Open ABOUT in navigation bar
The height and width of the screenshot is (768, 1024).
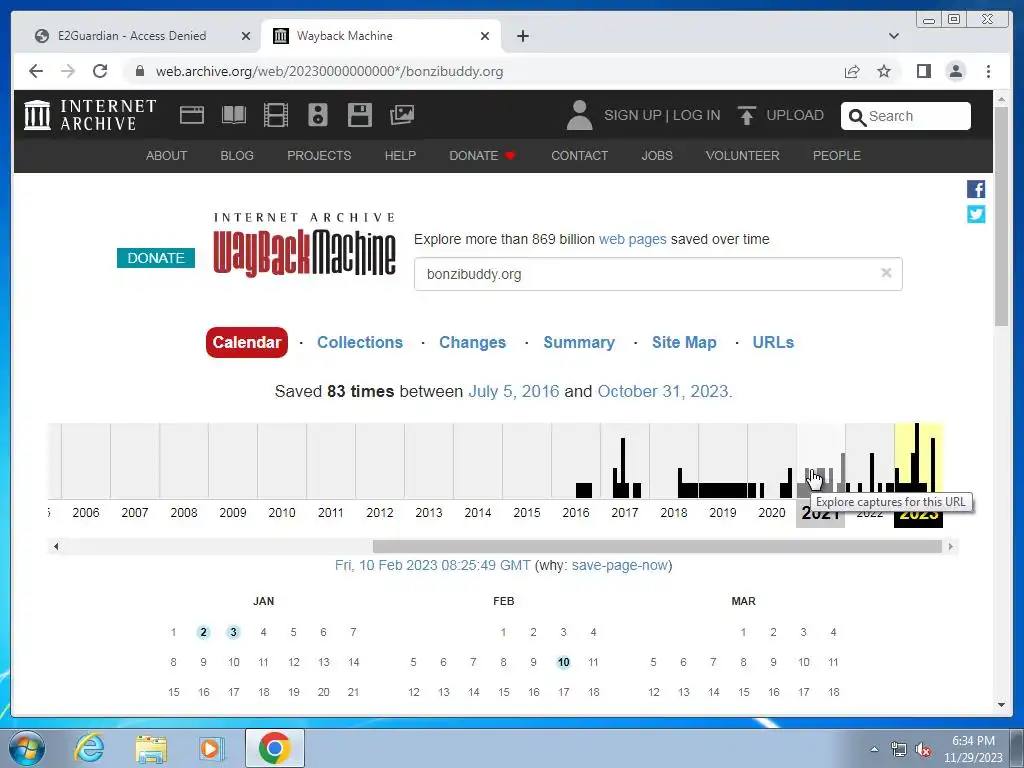[167, 155]
